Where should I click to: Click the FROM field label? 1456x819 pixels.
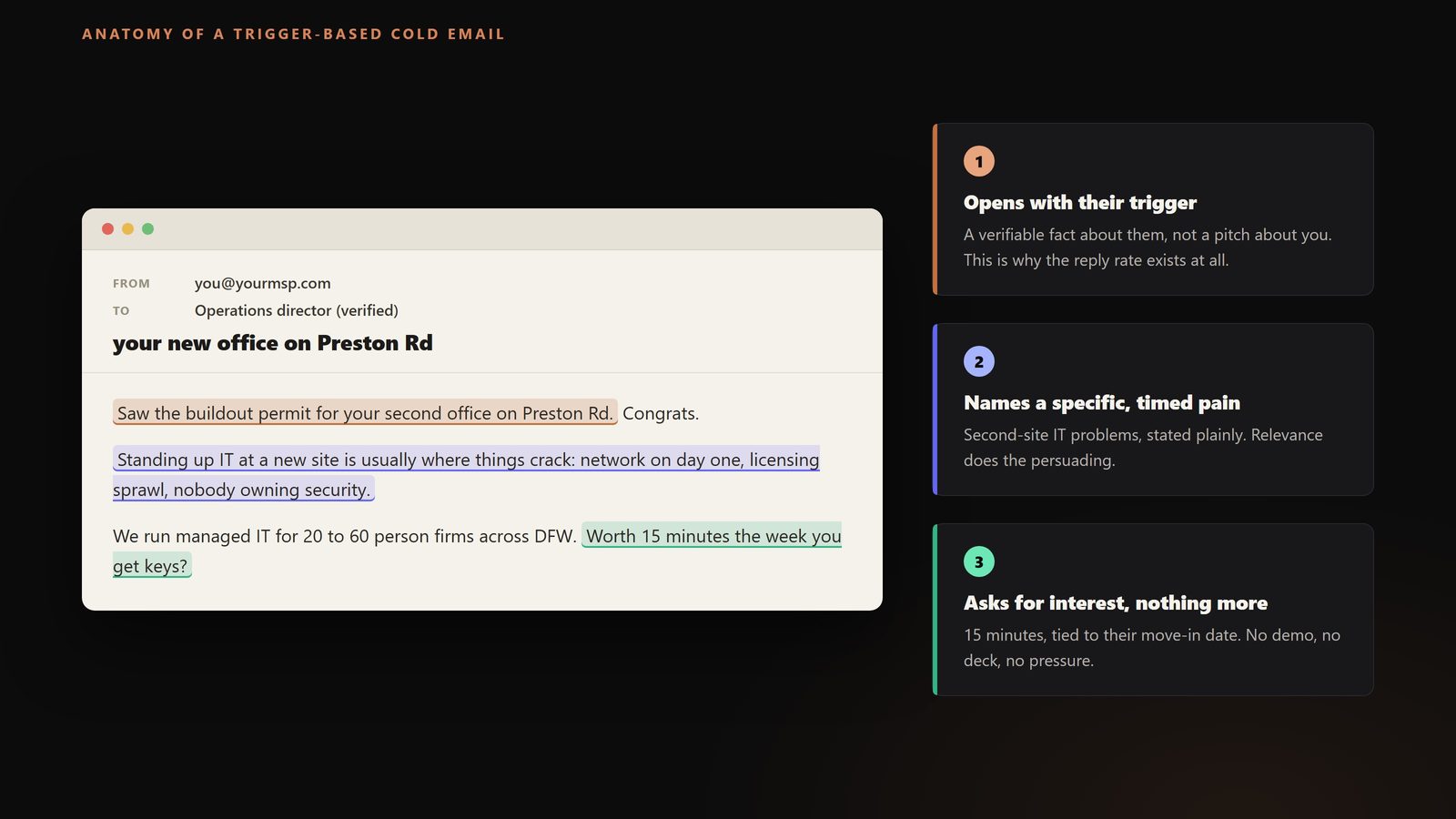pyautogui.click(x=131, y=284)
